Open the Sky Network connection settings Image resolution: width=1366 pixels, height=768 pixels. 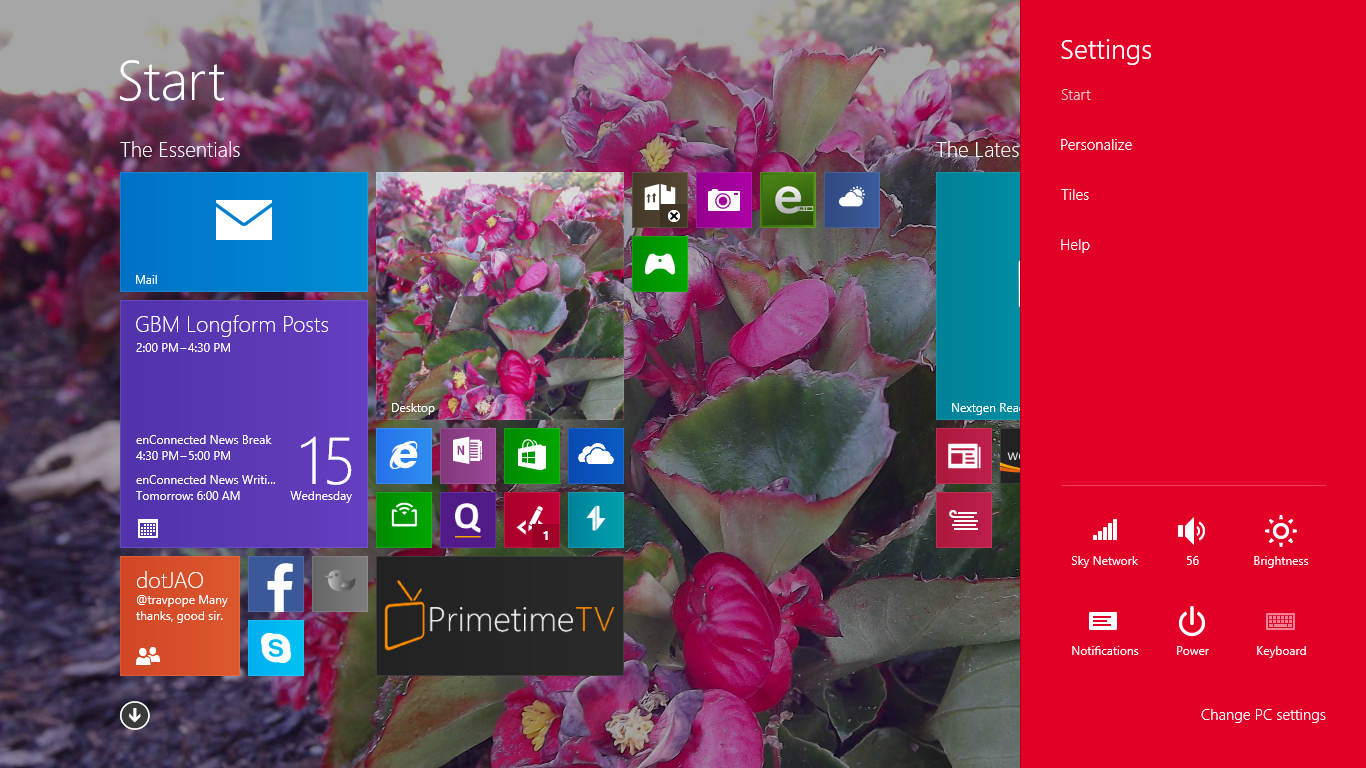pos(1104,541)
